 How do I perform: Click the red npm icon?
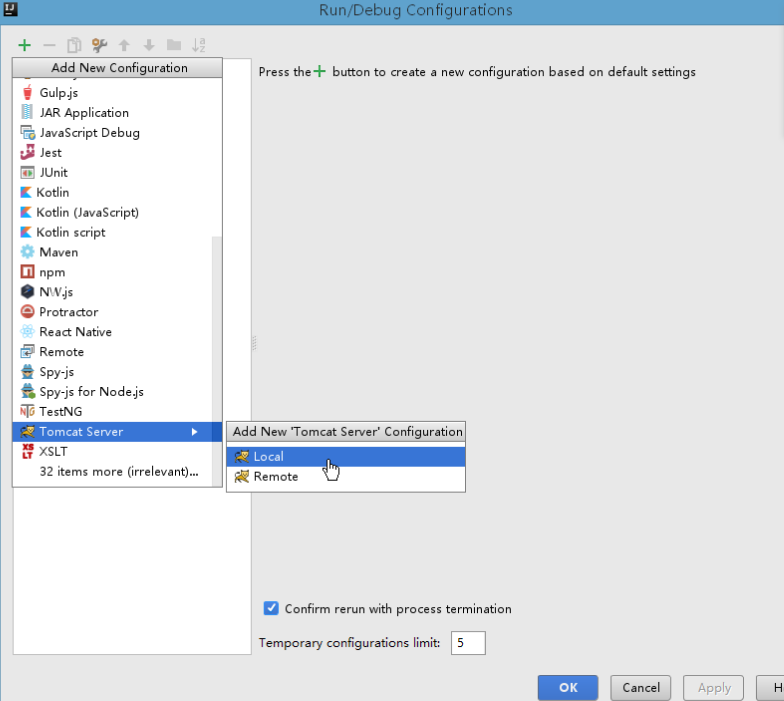pyautogui.click(x=28, y=272)
